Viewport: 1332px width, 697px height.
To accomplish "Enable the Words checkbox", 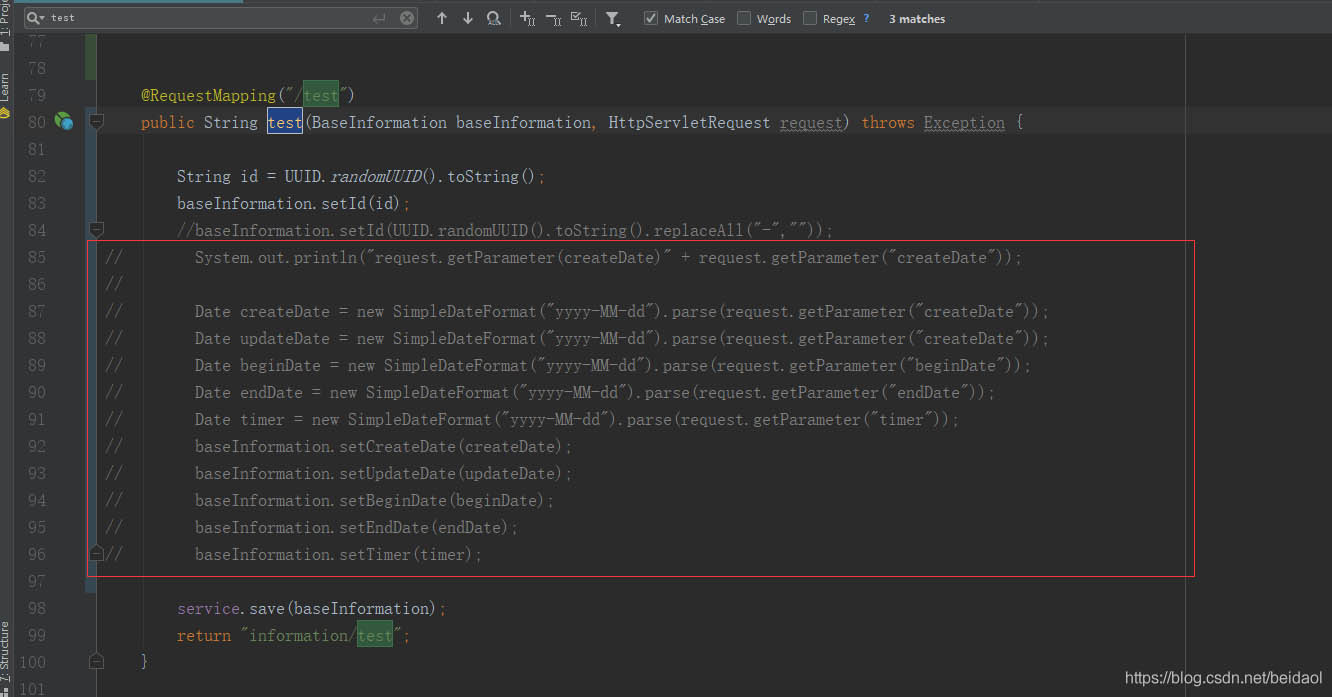I will point(744,18).
